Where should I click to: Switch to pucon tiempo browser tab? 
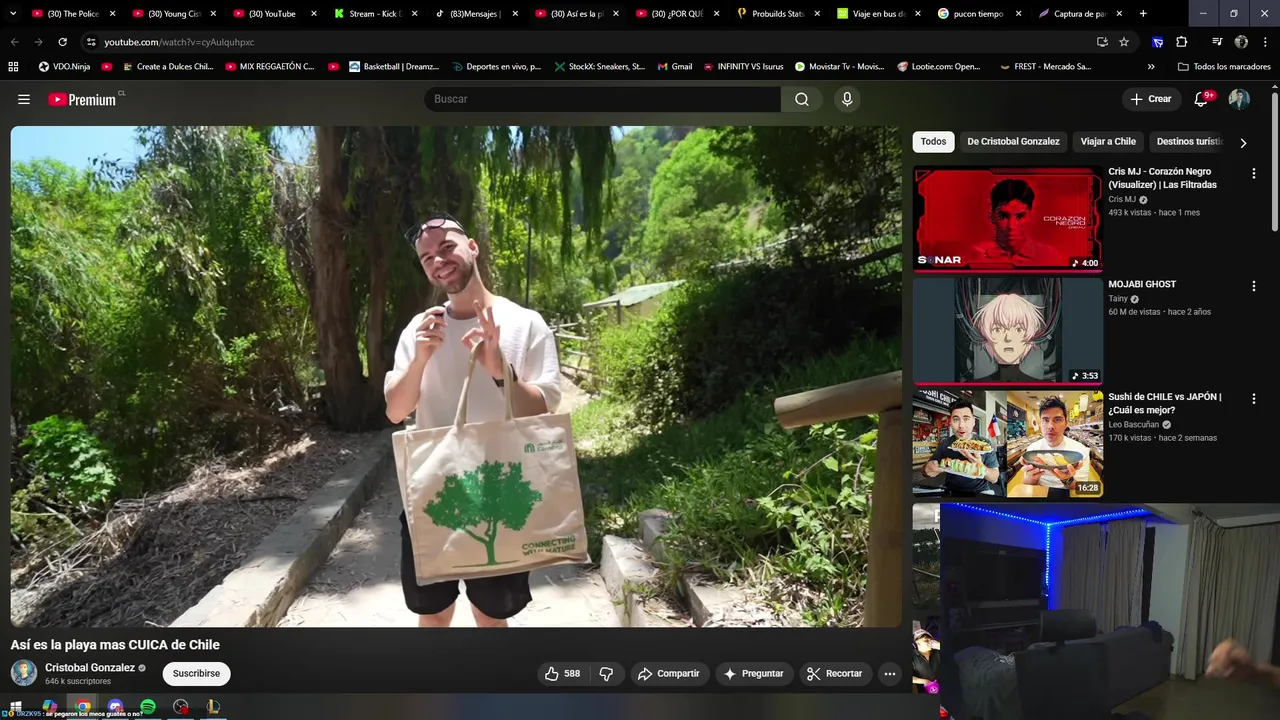coord(979,14)
